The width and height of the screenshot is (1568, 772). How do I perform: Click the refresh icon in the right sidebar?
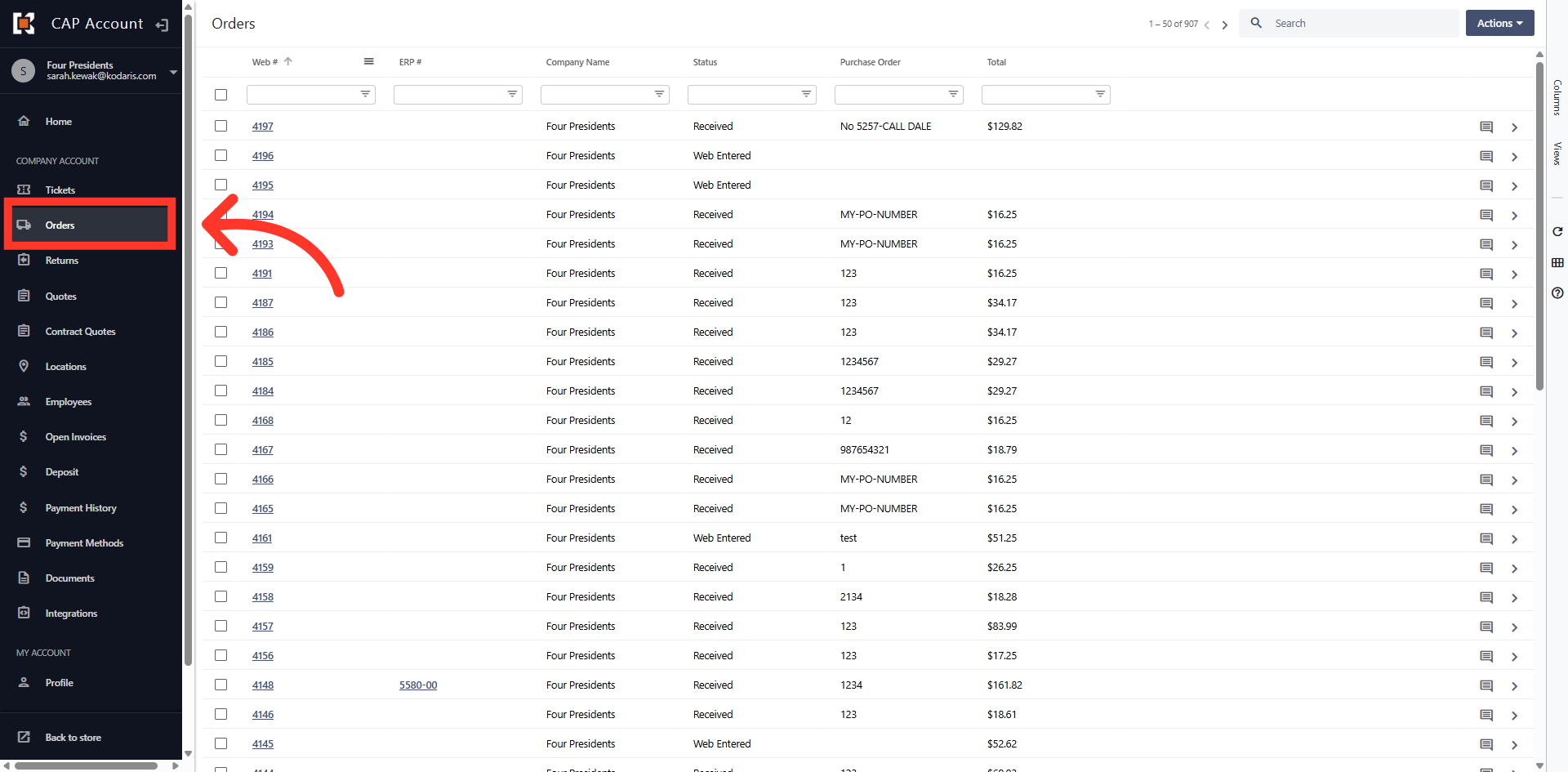1557,232
